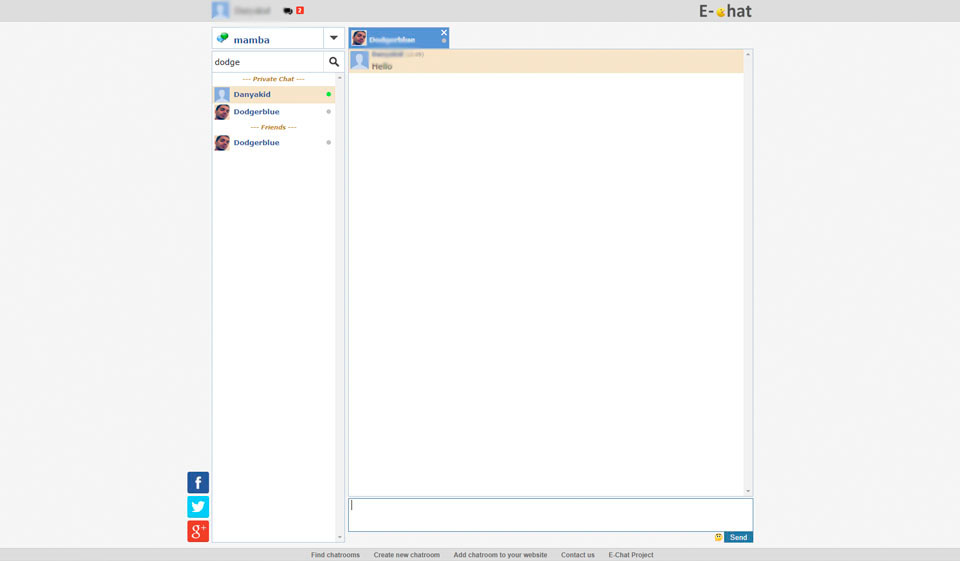Click the Facebook share icon

[198, 483]
